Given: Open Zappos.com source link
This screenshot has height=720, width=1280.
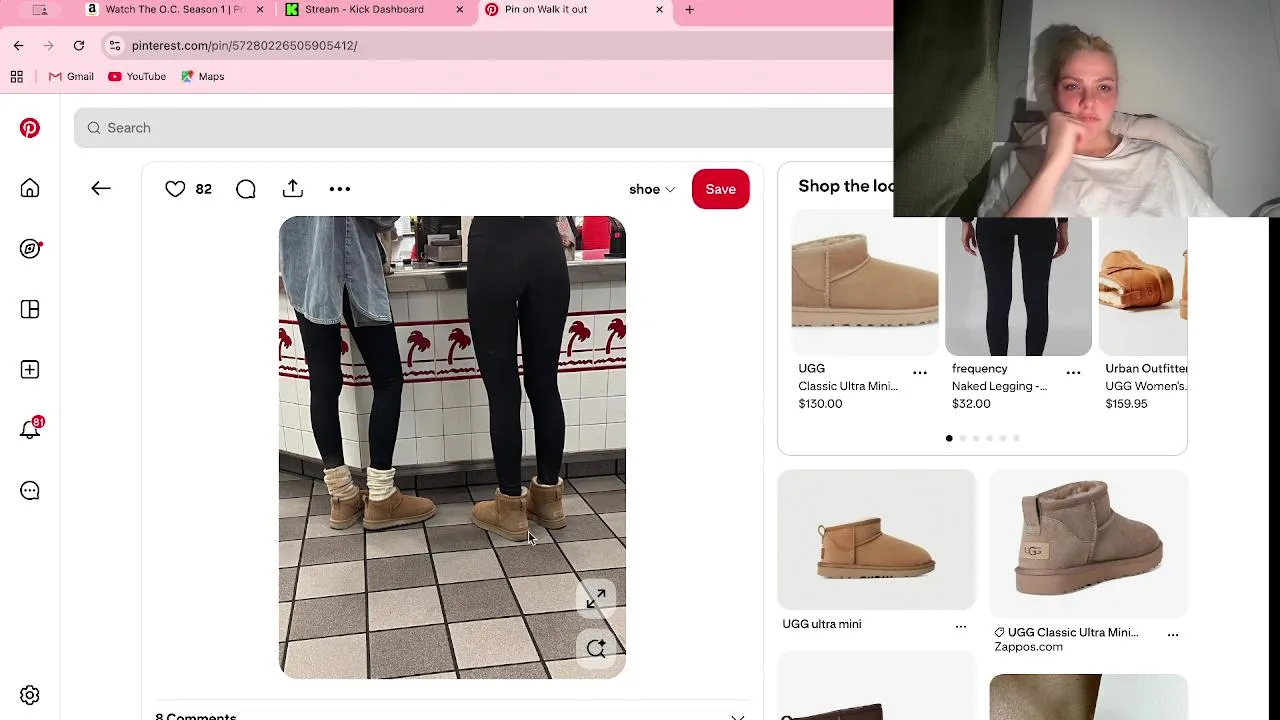Looking at the screenshot, I should click(1028, 647).
